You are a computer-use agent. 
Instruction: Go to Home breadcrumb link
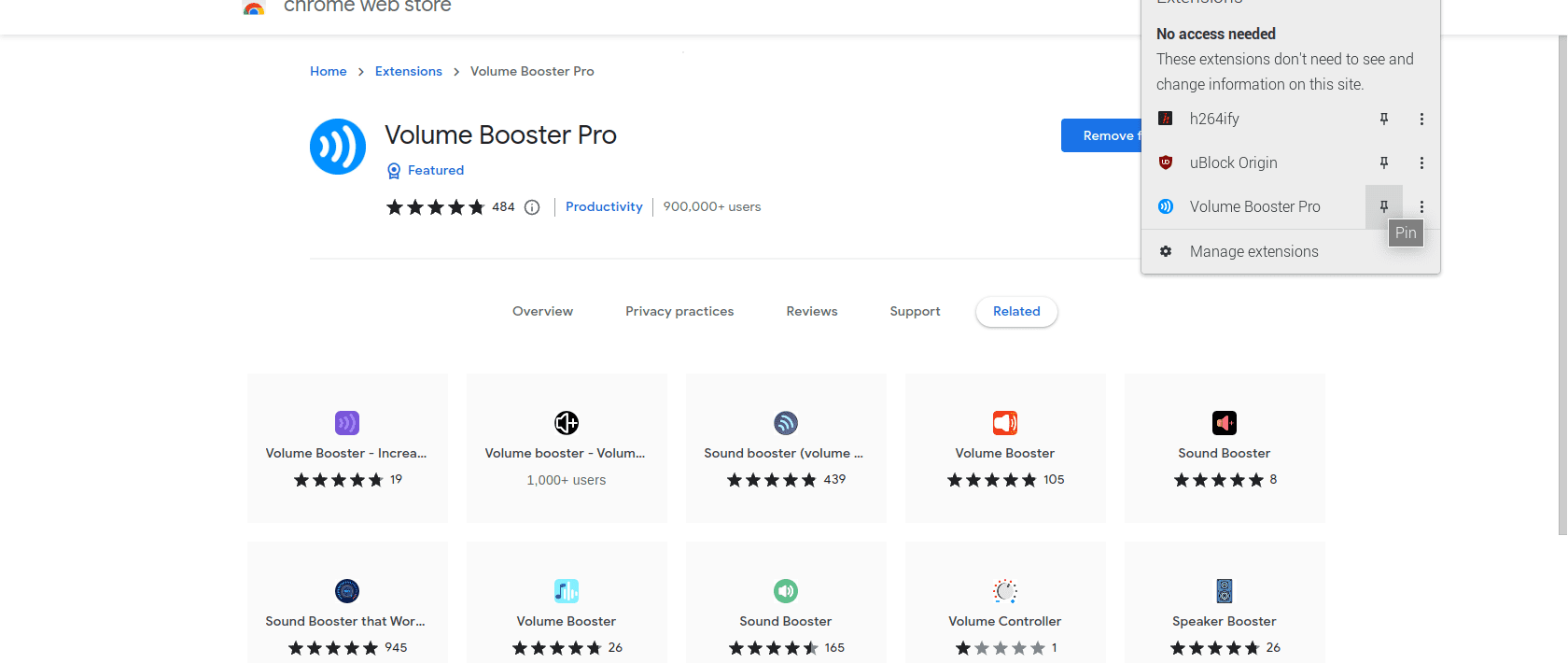pyautogui.click(x=329, y=72)
